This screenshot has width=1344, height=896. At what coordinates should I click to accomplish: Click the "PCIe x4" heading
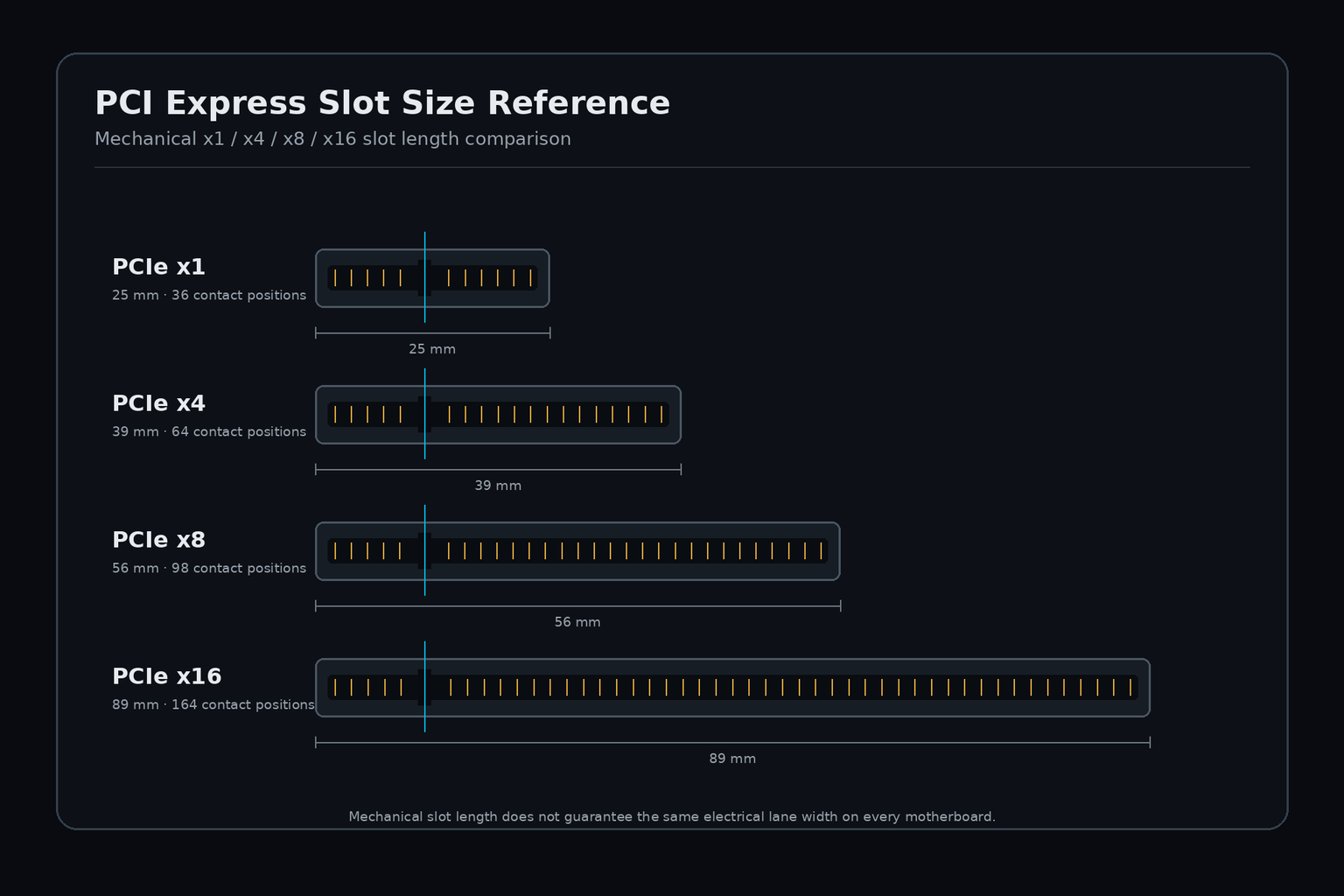pos(158,403)
